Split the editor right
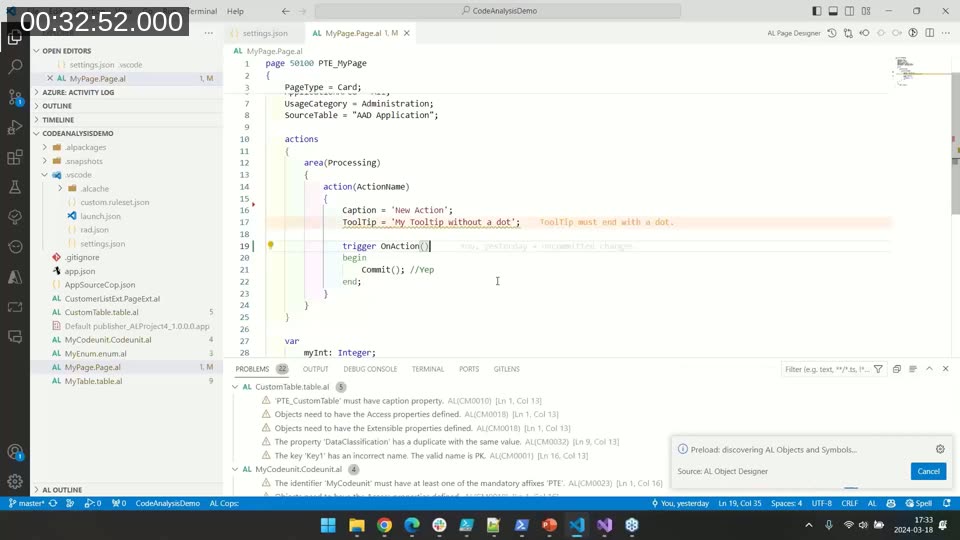This screenshot has width=960, height=540. 929,33
